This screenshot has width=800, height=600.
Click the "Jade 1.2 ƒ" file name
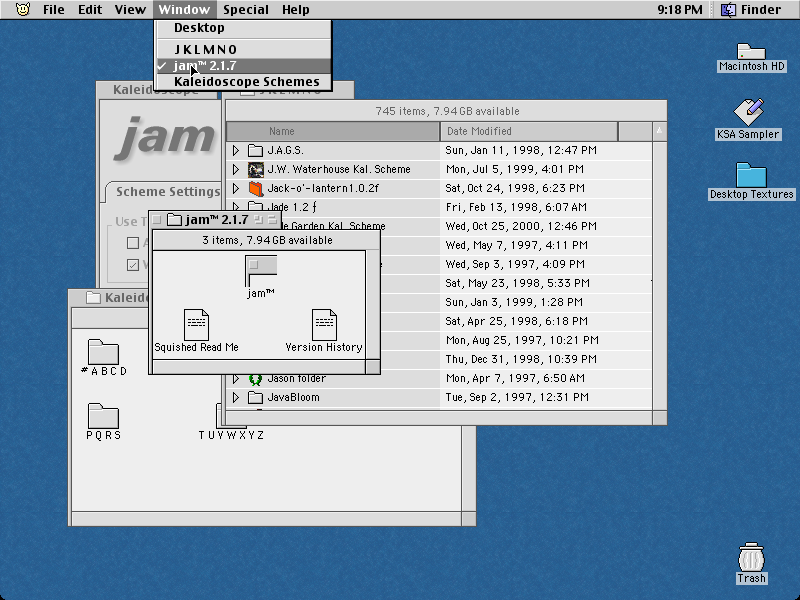tap(292, 207)
